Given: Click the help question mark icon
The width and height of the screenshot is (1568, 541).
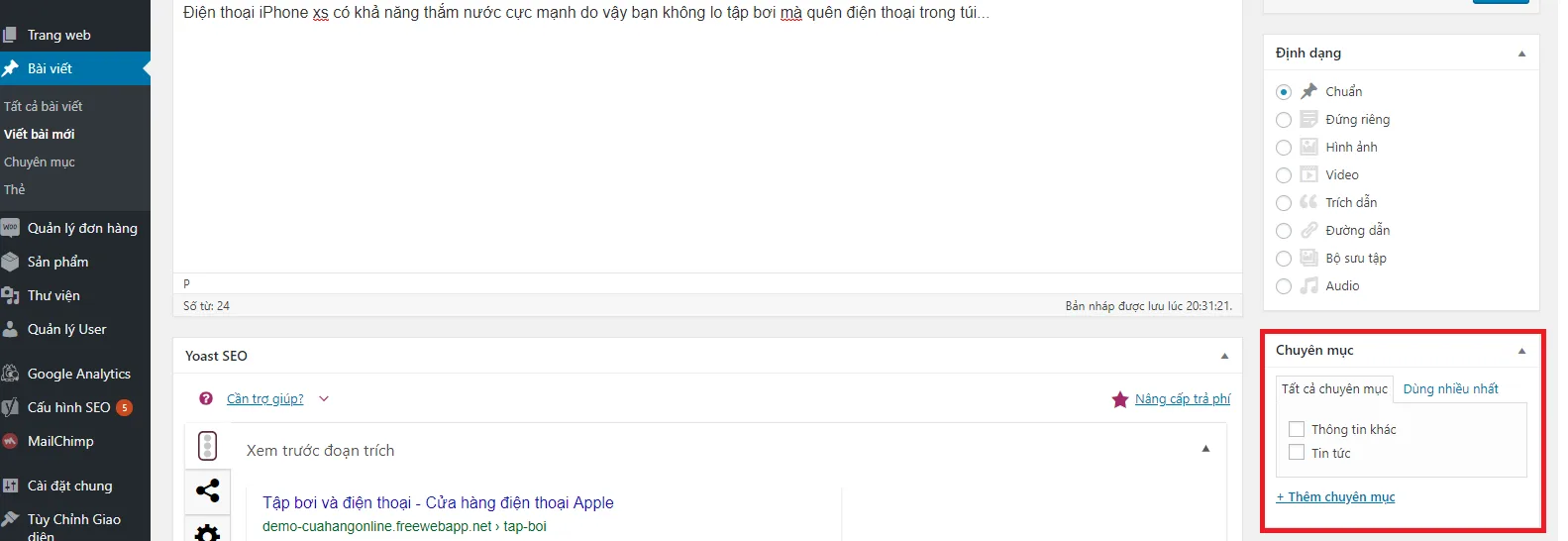Looking at the screenshot, I should click(206, 398).
